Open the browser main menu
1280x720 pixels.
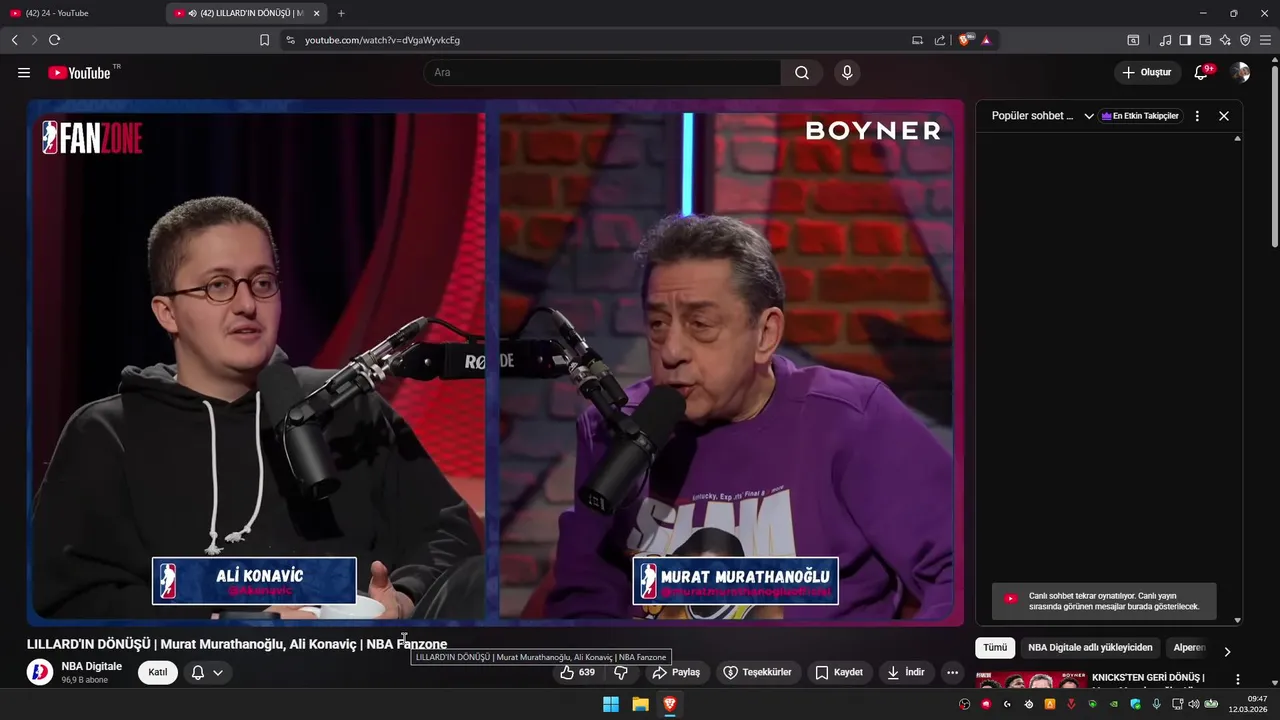(x=1265, y=40)
